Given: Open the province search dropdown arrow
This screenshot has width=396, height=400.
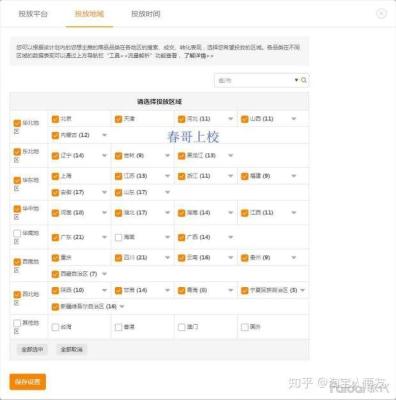Looking at the screenshot, I should [296, 80].
